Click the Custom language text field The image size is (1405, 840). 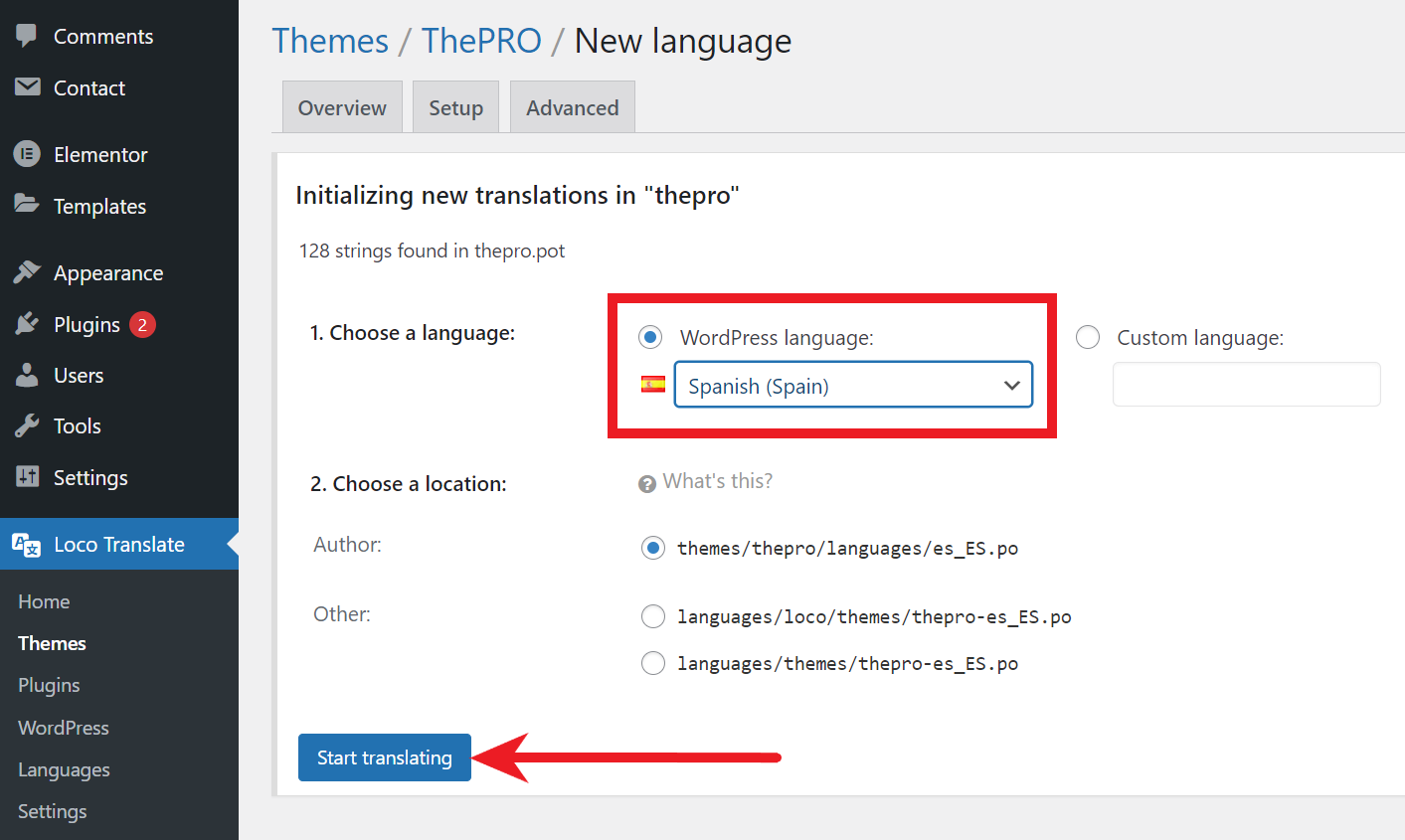(1247, 384)
